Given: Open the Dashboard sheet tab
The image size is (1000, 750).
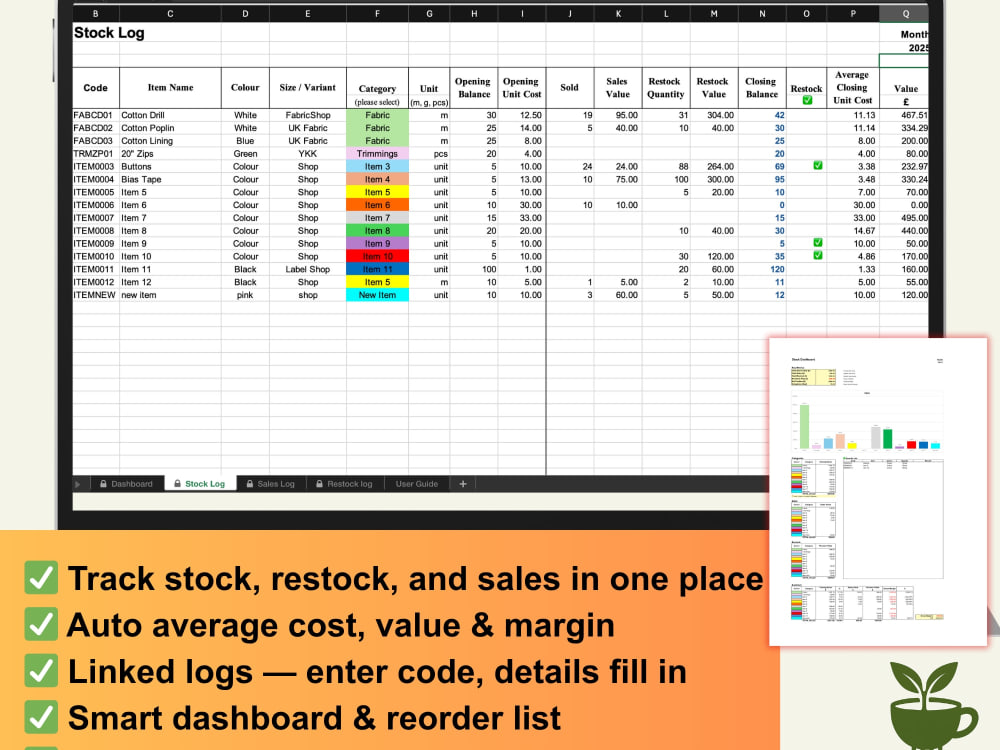Looking at the screenshot, I should coord(126,484).
